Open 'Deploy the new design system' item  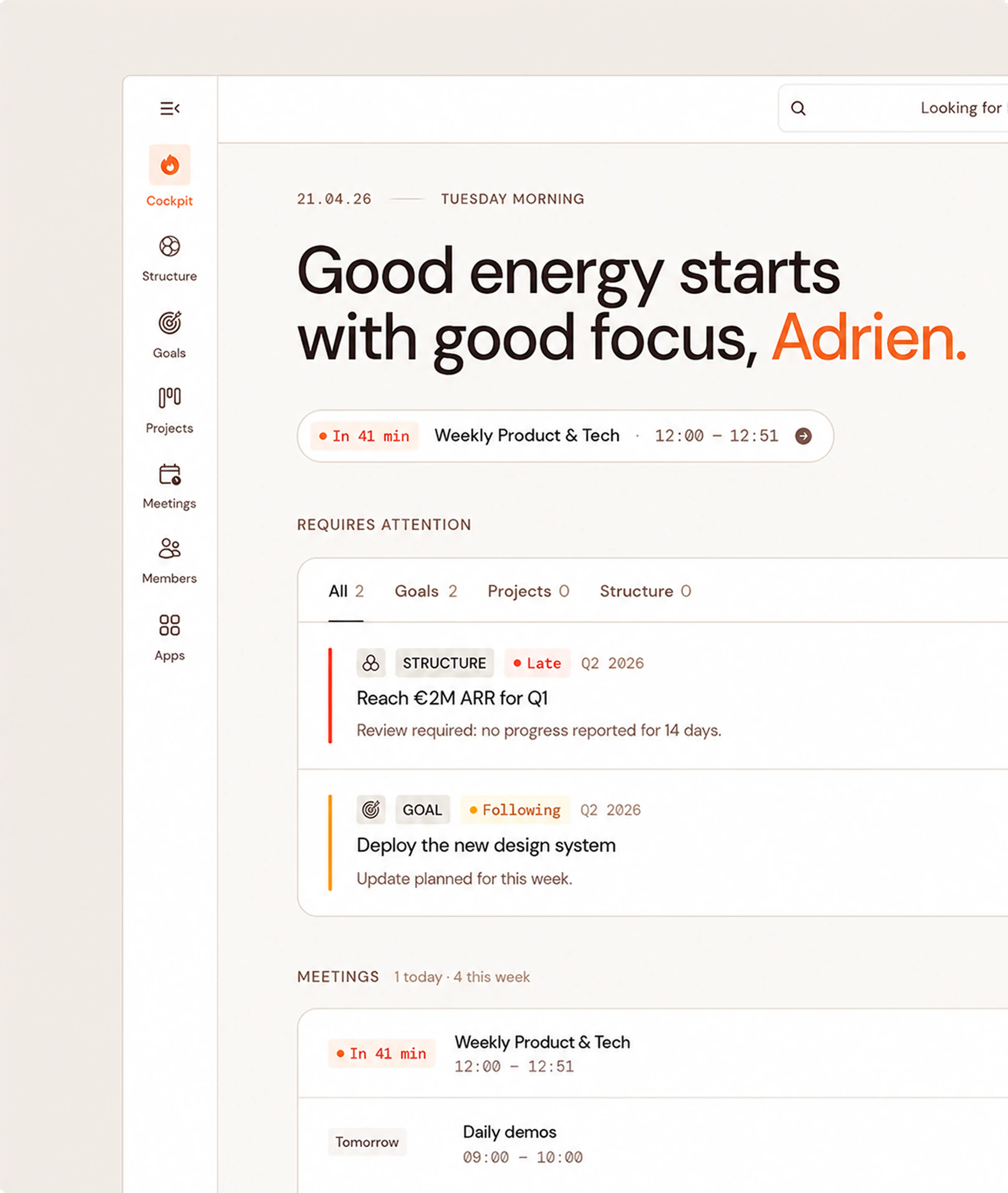(486, 845)
